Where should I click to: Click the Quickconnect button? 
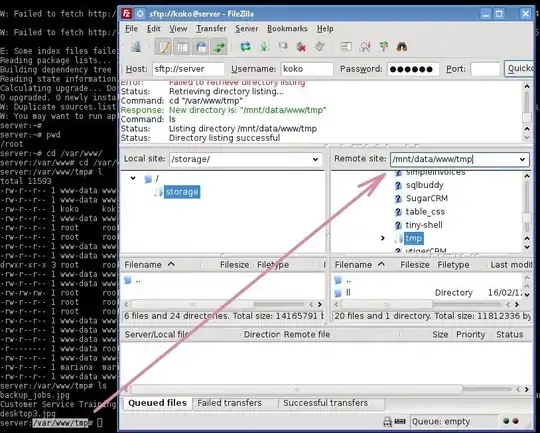coord(519,69)
